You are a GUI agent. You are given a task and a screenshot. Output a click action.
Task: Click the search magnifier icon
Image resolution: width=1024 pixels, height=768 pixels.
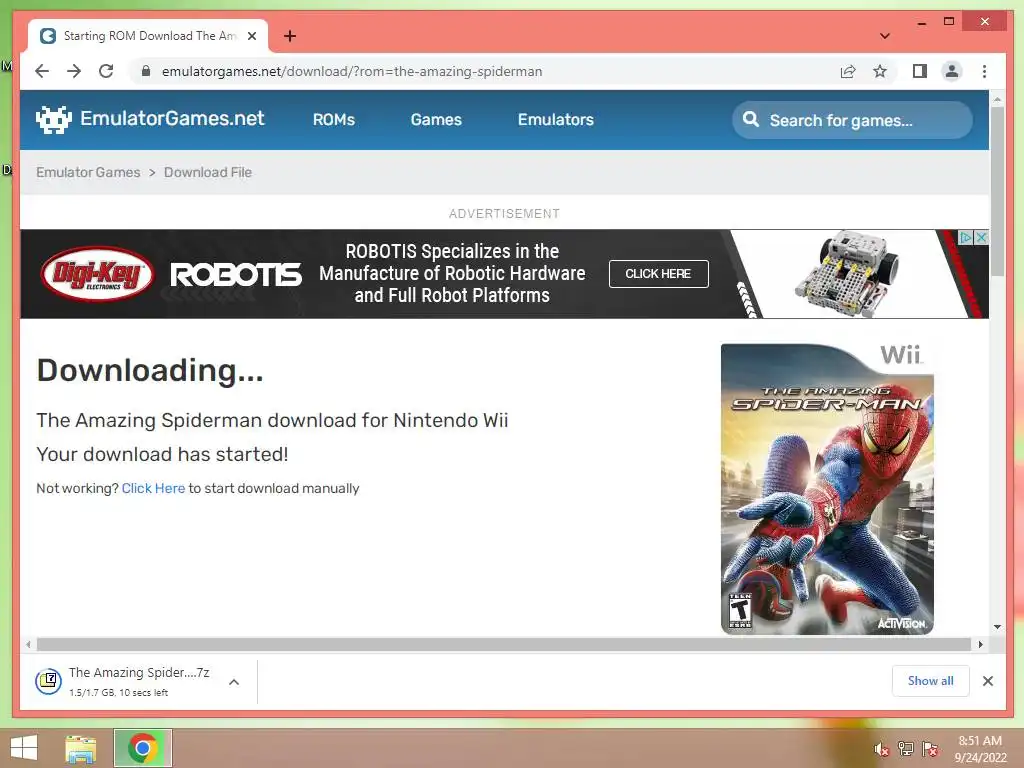coord(751,120)
